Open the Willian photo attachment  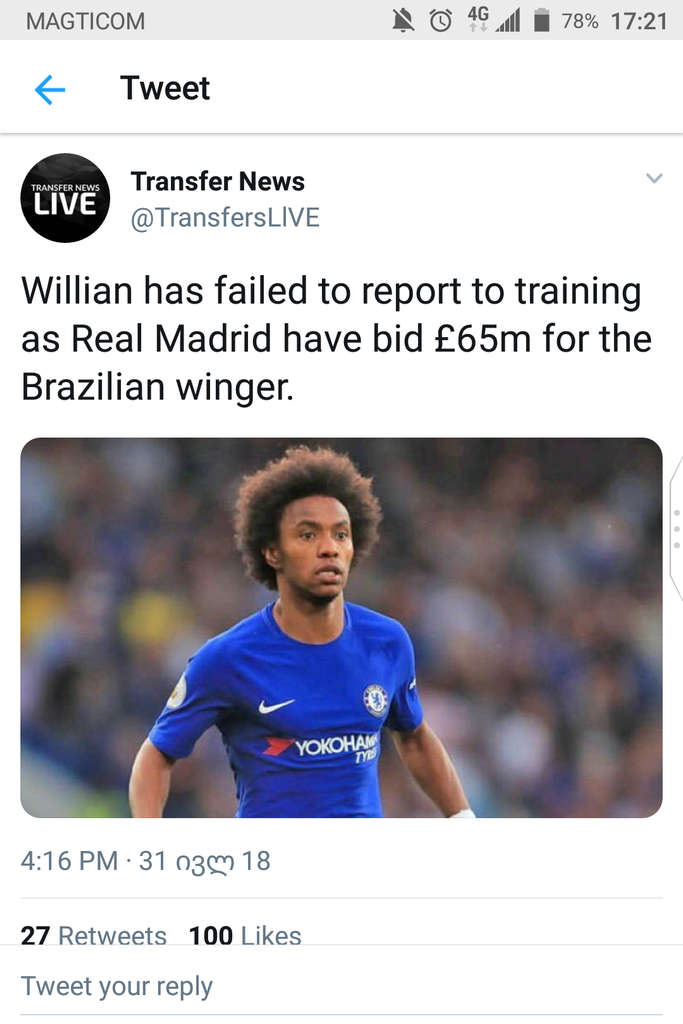(x=342, y=628)
